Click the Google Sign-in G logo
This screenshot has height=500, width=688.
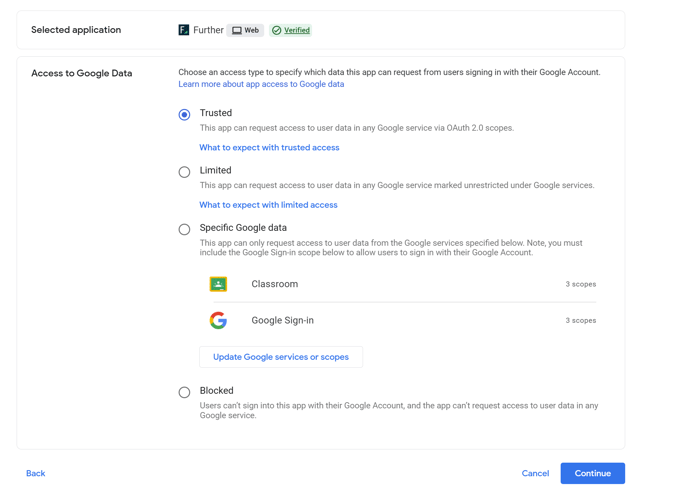[218, 320]
